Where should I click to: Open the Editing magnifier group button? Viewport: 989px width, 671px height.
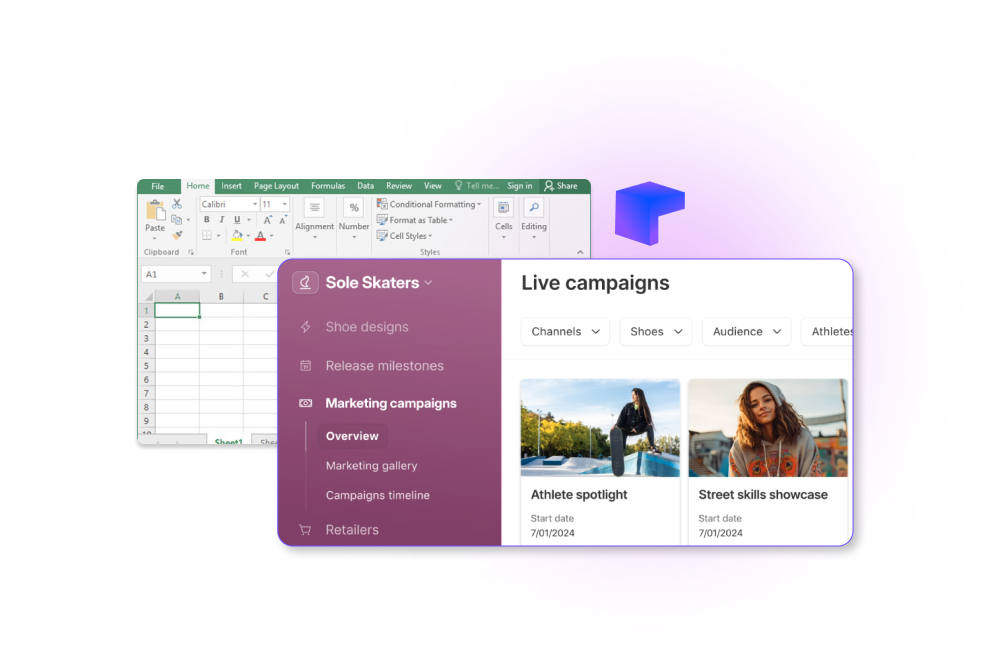[534, 218]
